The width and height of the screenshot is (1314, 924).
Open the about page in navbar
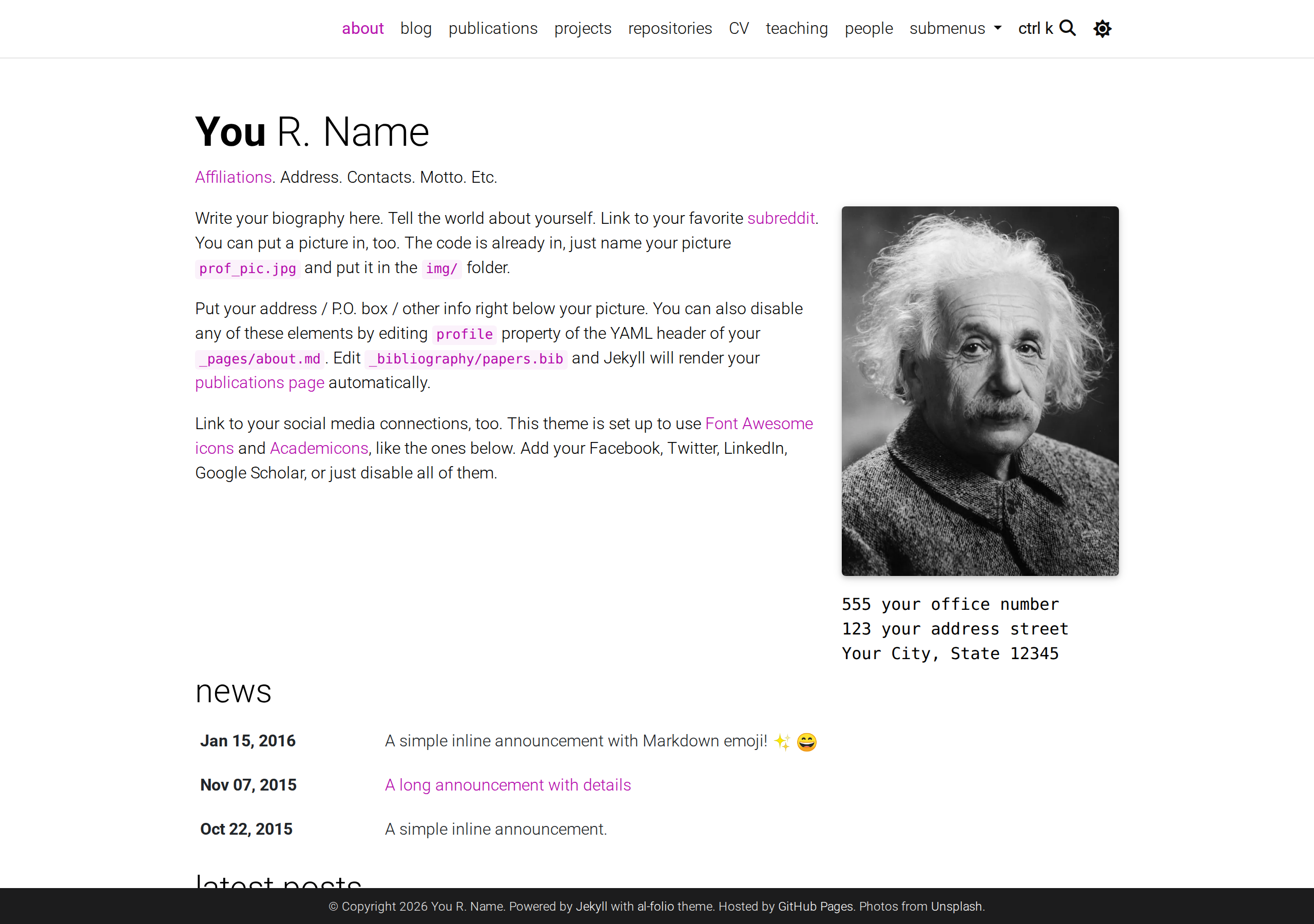tap(362, 28)
